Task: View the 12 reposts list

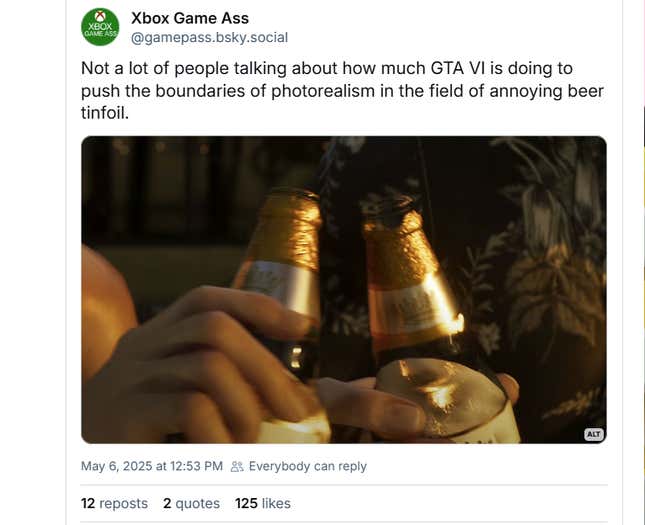Action: pos(114,503)
